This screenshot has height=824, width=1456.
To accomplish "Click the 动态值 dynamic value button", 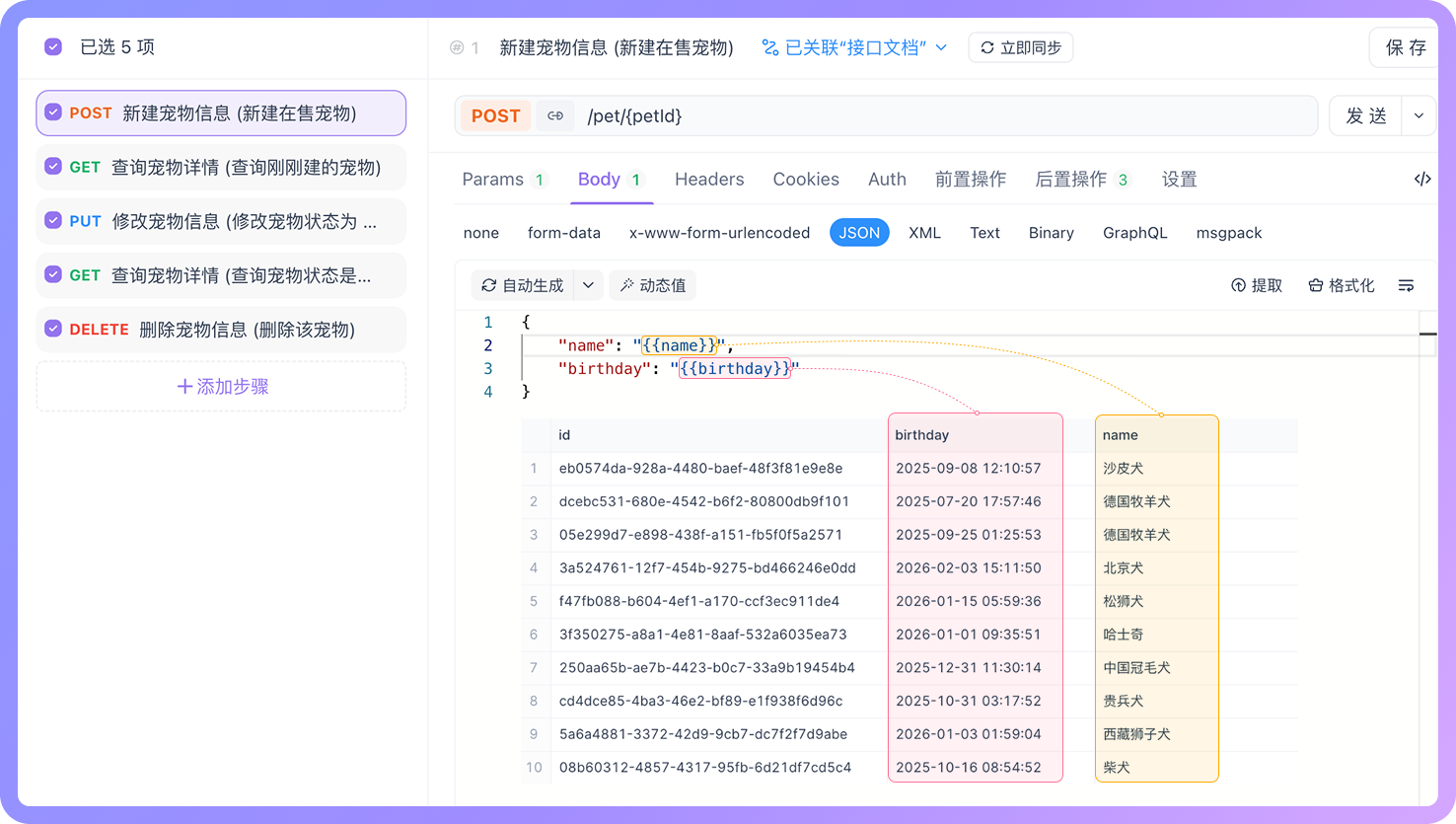I will coord(652,285).
